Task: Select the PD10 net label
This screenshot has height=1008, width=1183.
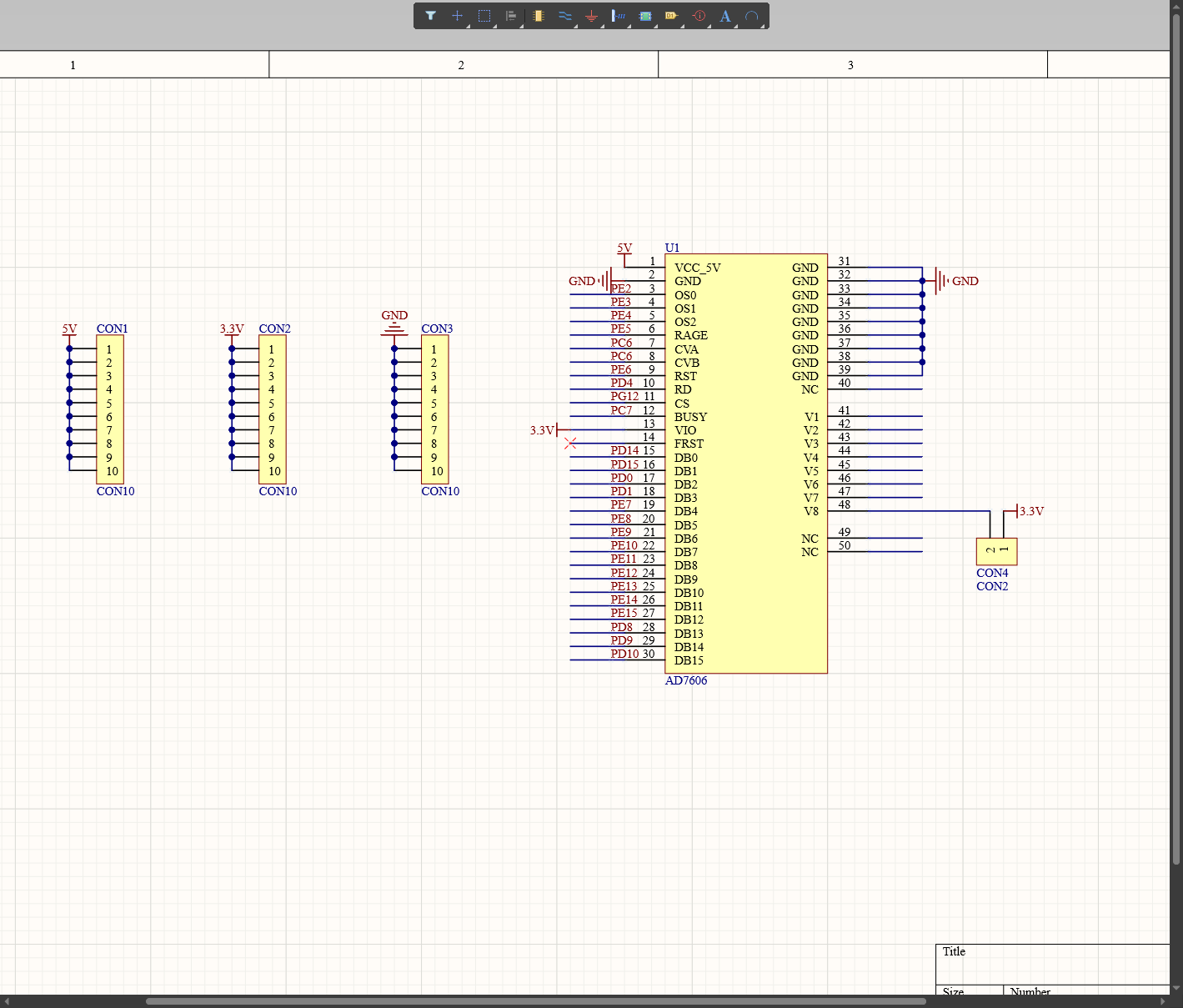Action: pyautogui.click(x=624, y=654)
